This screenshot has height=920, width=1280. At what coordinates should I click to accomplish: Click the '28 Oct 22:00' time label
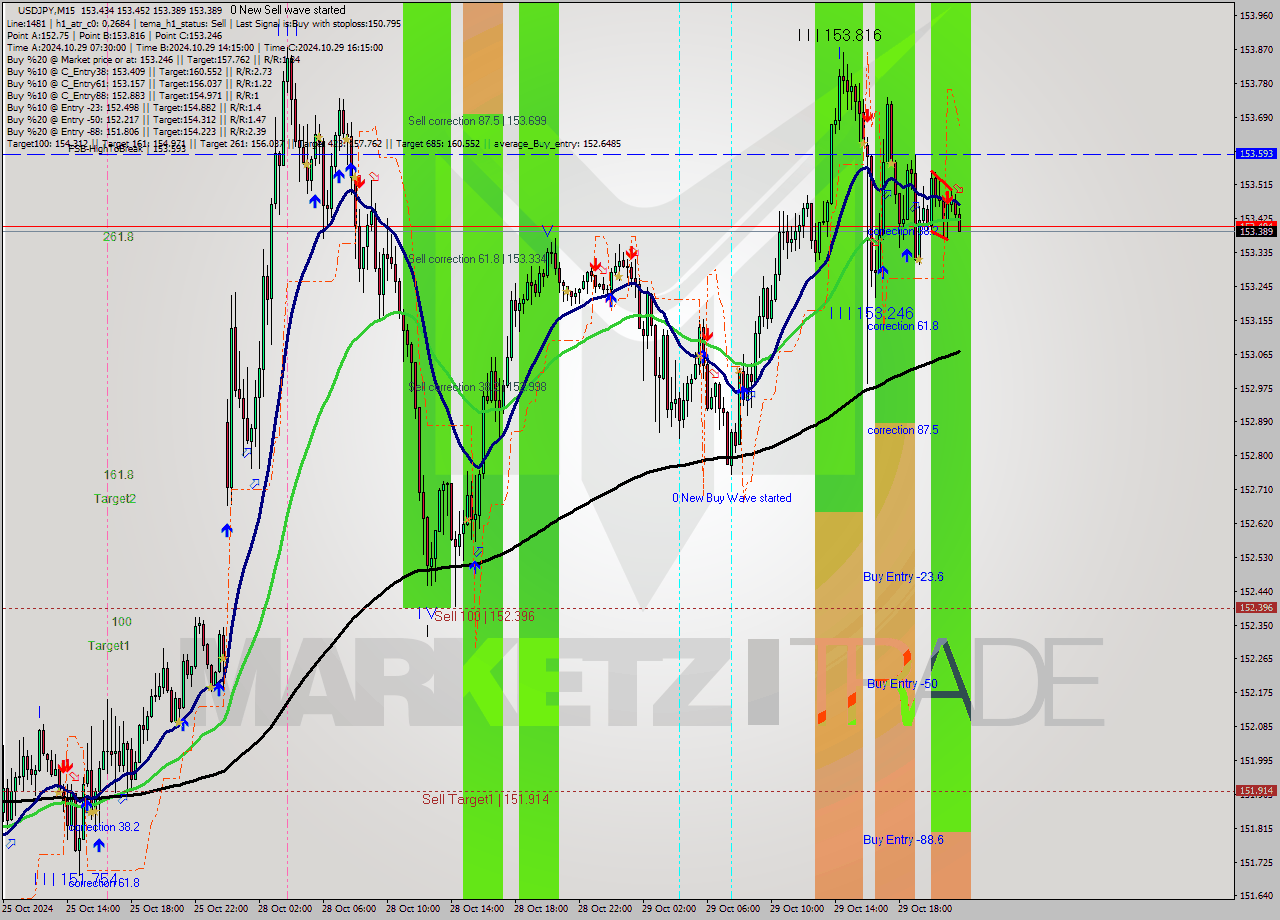coord(606,909)
